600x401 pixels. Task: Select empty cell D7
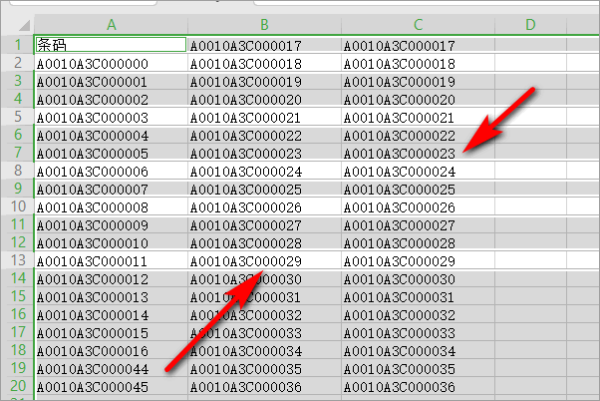click(530, 153)
